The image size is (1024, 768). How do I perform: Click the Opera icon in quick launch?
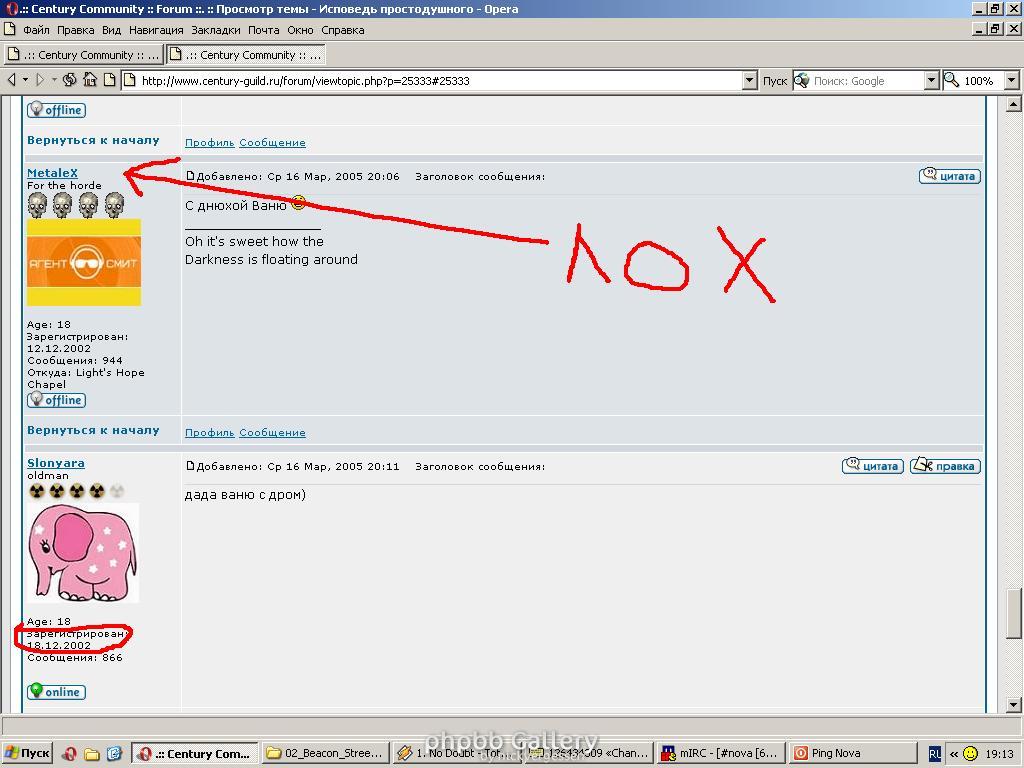[x=70, y=754]
